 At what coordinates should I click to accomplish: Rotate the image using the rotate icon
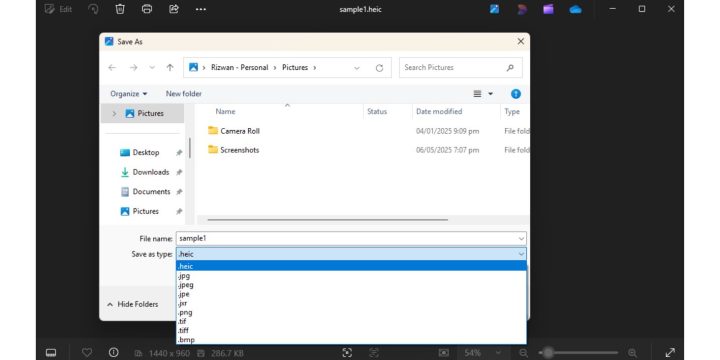pos(93,9)
